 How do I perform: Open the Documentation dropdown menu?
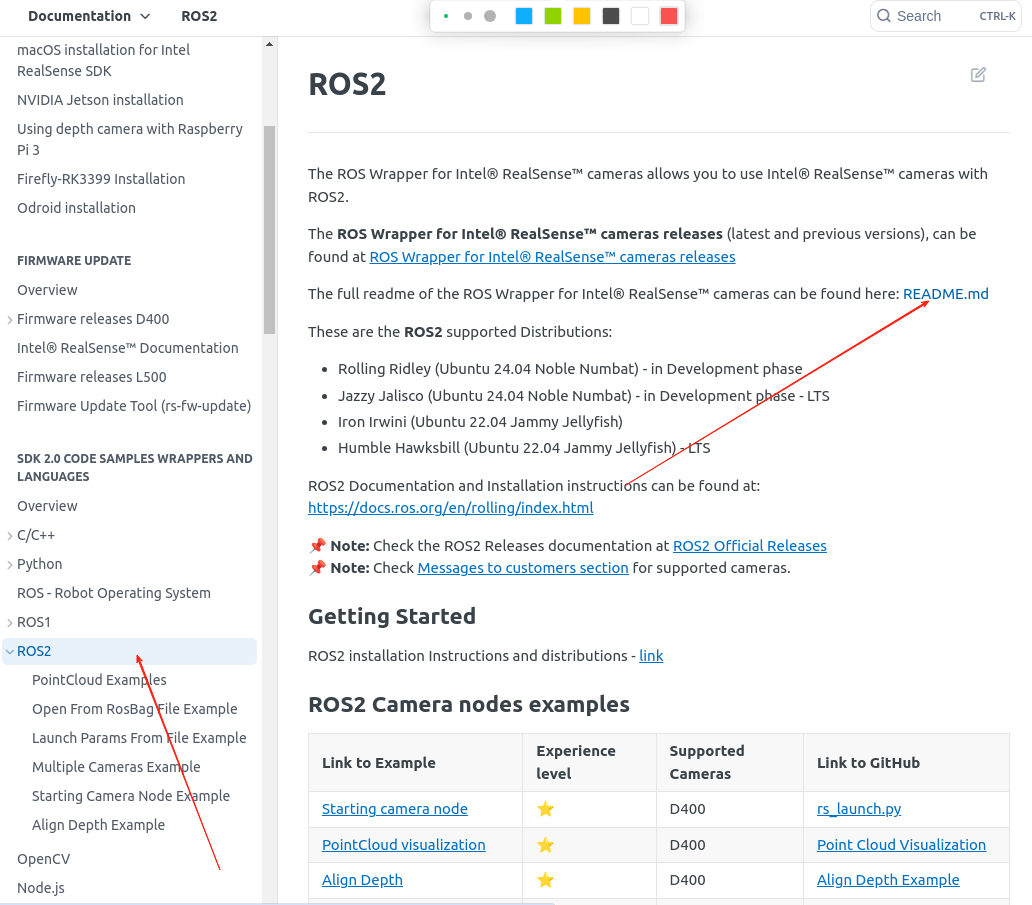89,16
